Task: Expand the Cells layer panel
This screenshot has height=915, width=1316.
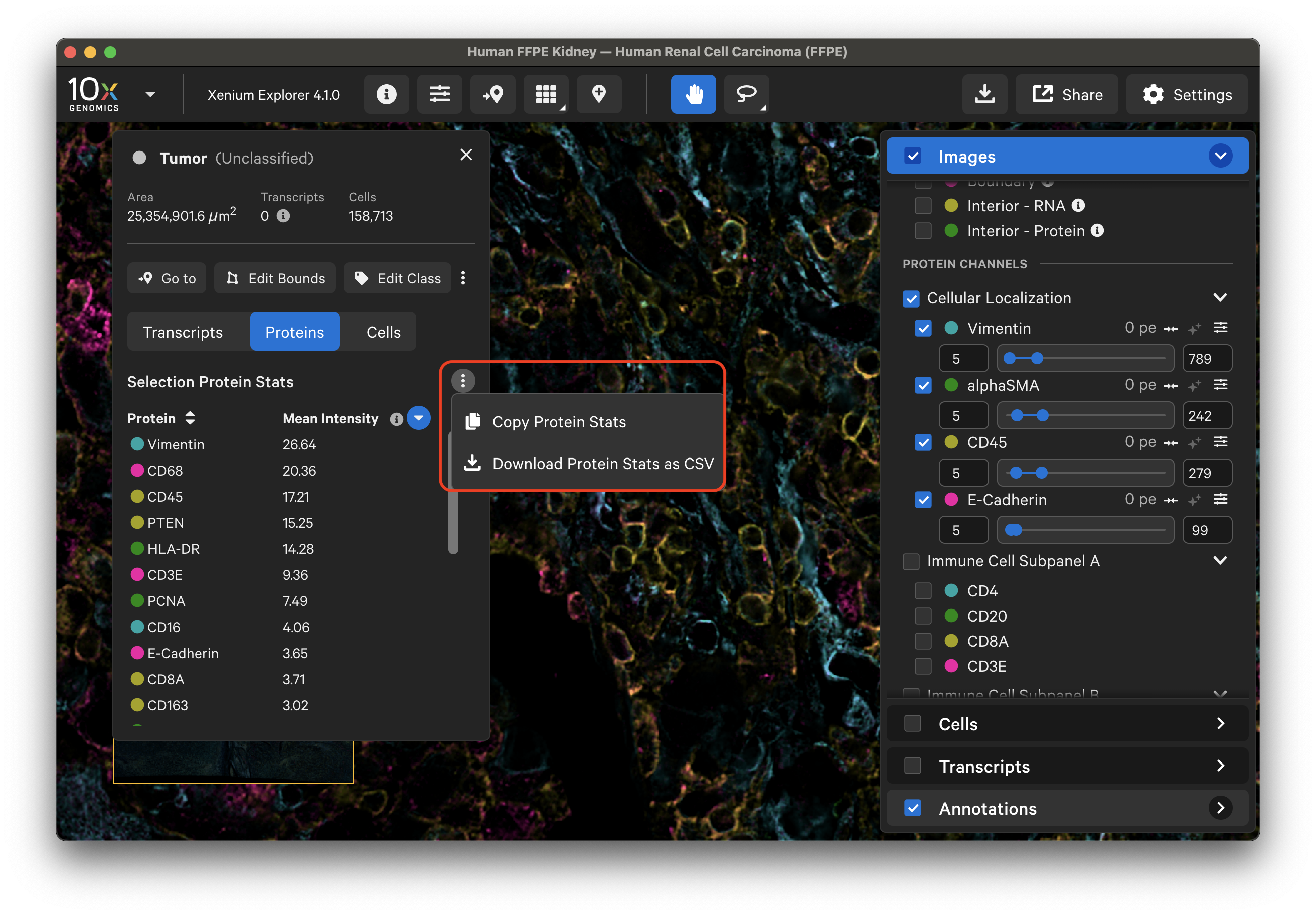Action: pos(1220,724)
